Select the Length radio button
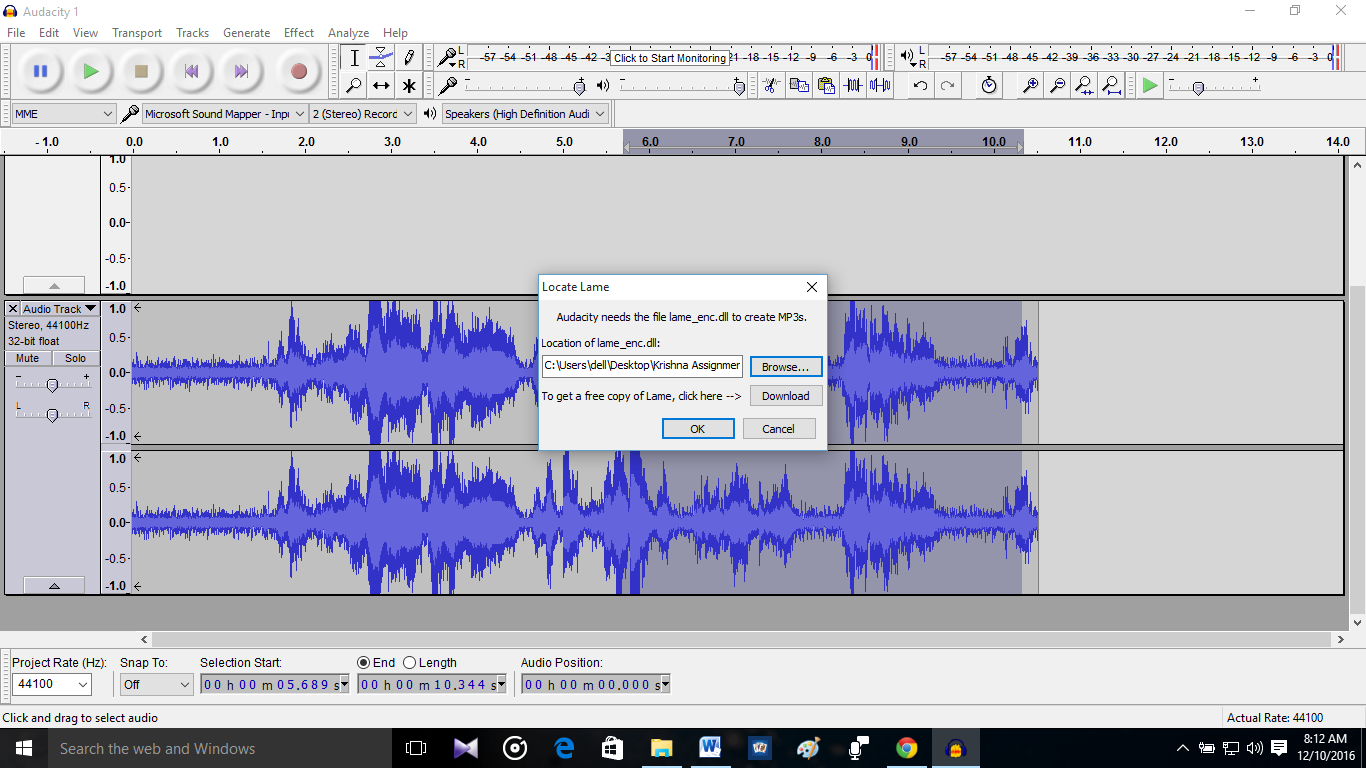The image size is (1366, 768). click(x=410, y=663)
